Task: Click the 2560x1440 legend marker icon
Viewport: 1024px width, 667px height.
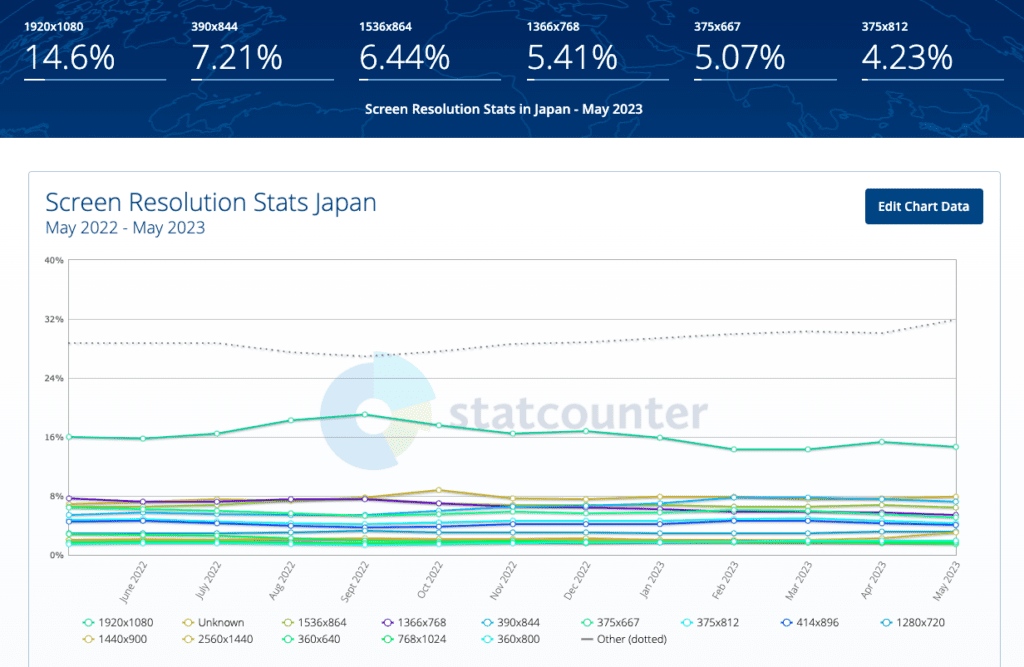Action: (x=186, y=639)
